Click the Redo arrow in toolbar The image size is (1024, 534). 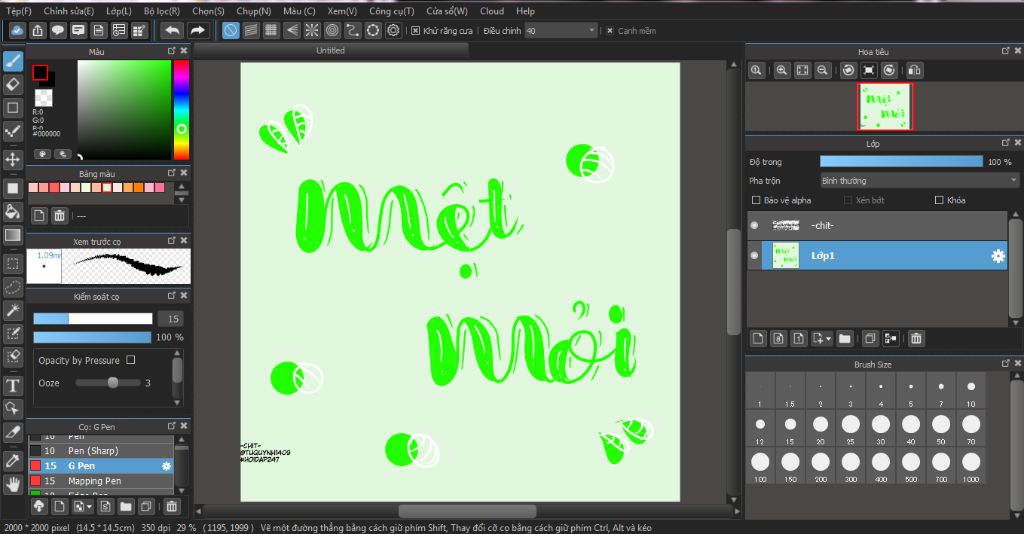tap(197, 30)
